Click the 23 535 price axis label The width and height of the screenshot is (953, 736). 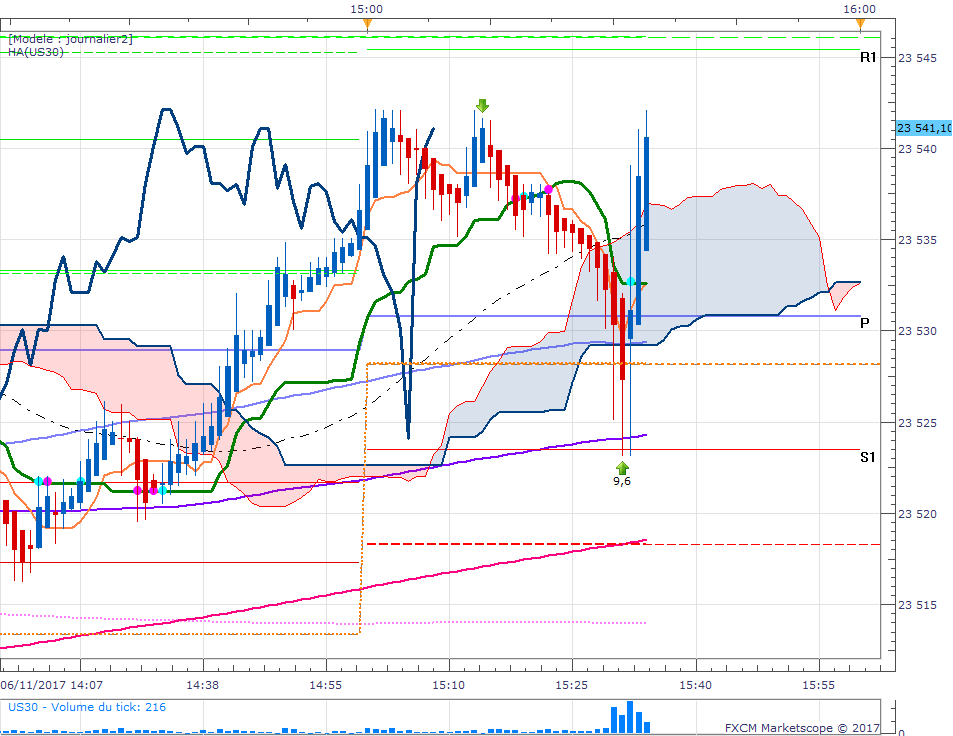(918, 240)
